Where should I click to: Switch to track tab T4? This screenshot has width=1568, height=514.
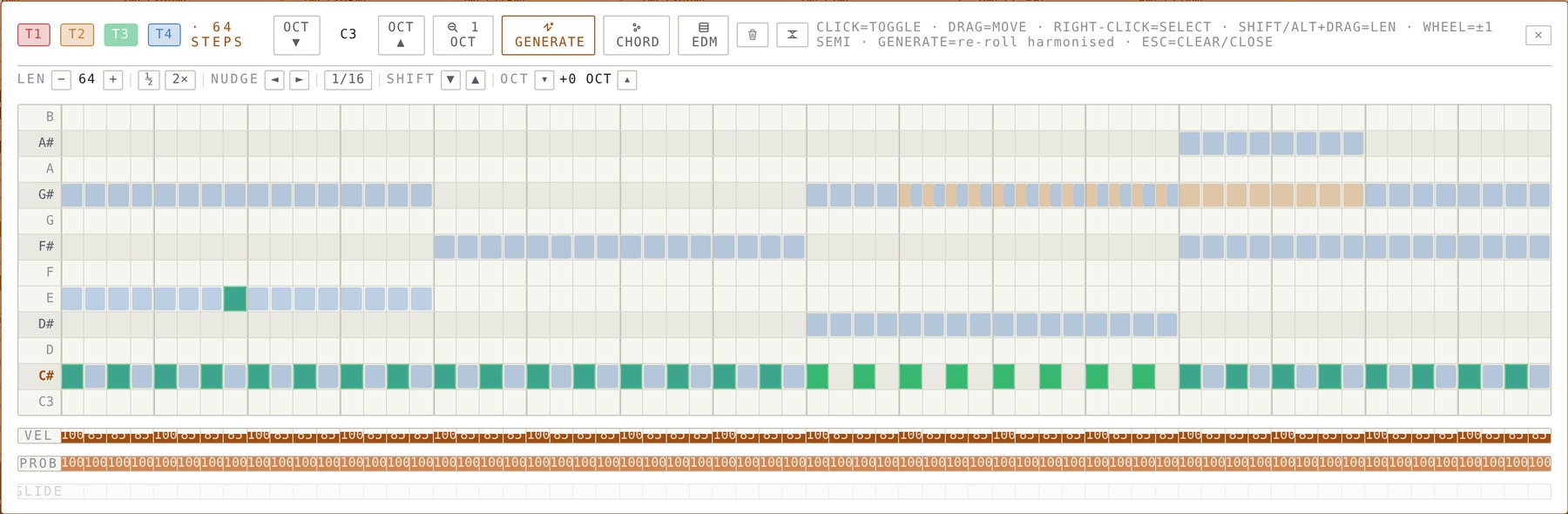coord(164,34)
